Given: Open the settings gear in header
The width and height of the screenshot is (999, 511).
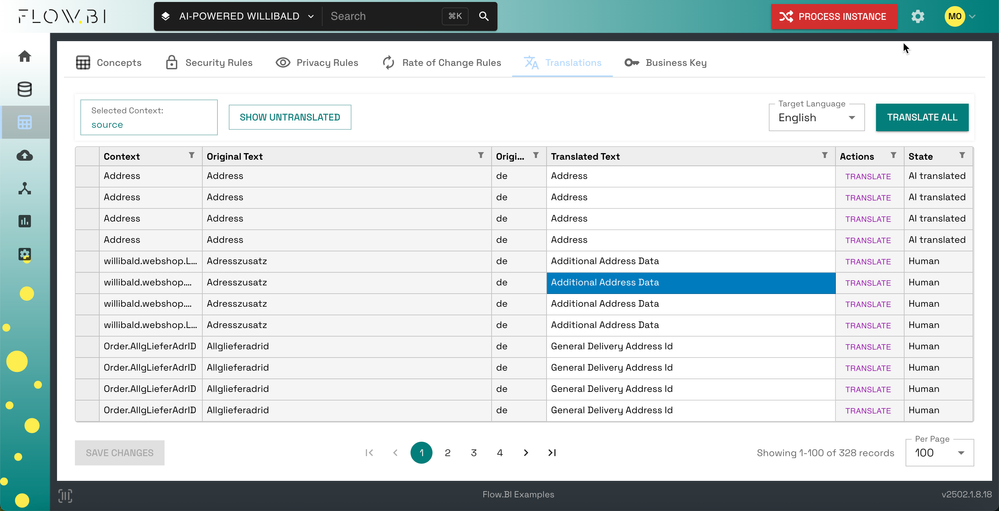Looking at the screenshot, I should pyautogui.click(x=917, y=17).
